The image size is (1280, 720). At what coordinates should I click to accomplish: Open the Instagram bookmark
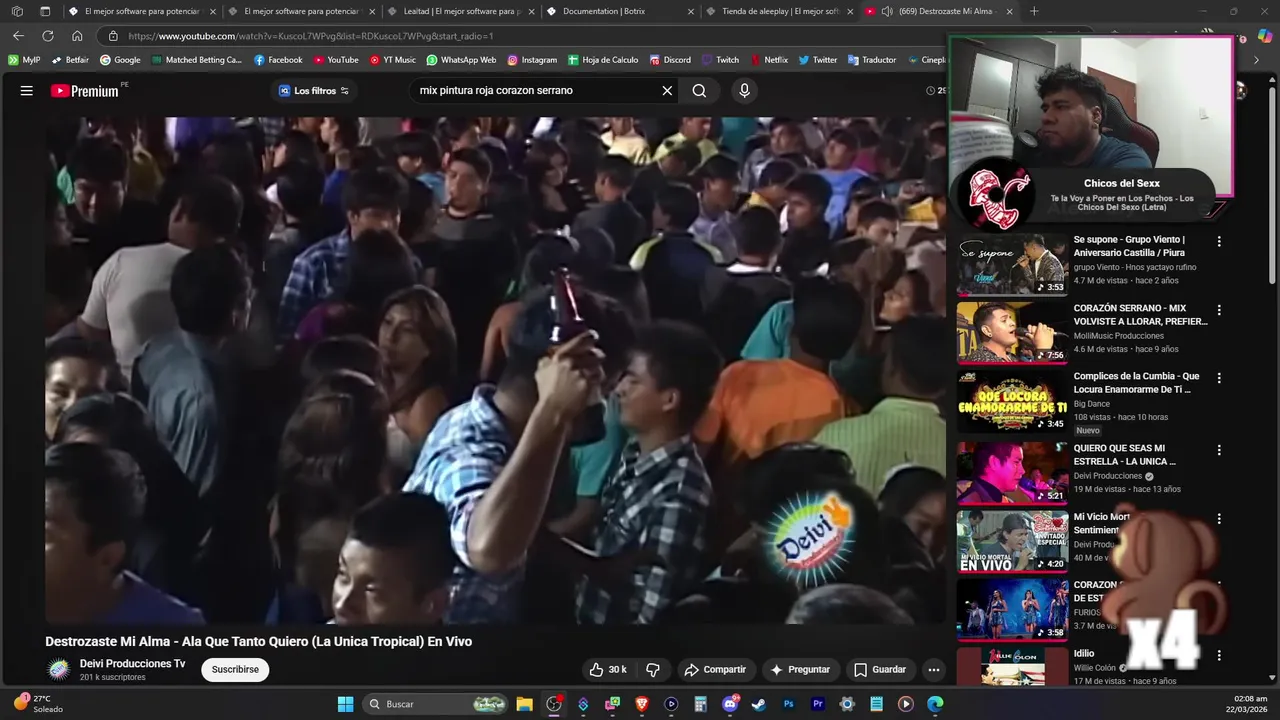pyautogui.click(x=532, y=60)
